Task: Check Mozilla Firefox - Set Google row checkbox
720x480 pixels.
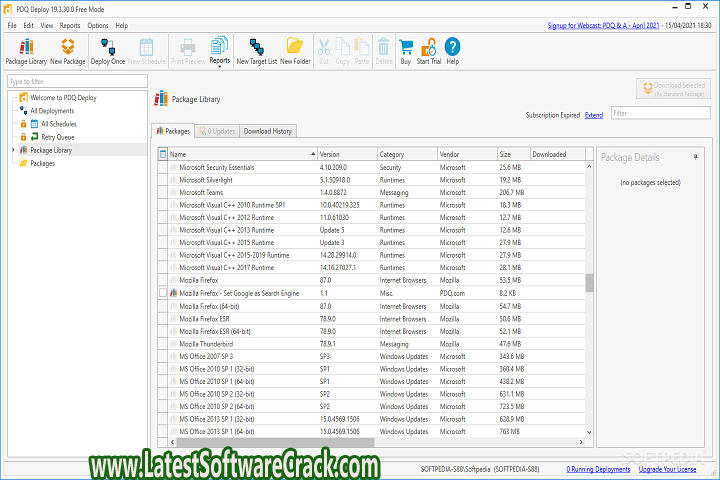Action: tap(163, 293)
